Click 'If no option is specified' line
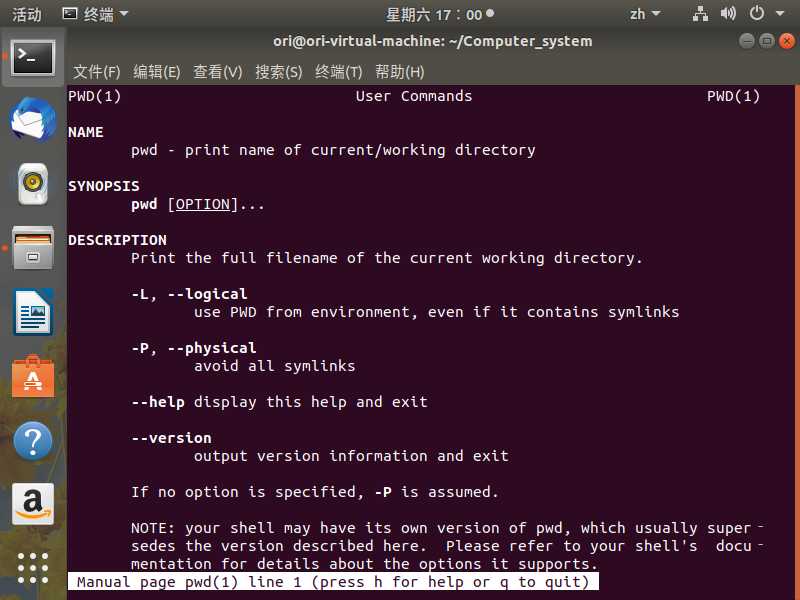Image resolution: width=800 pixels, height=600 pixels. [314, 492]
